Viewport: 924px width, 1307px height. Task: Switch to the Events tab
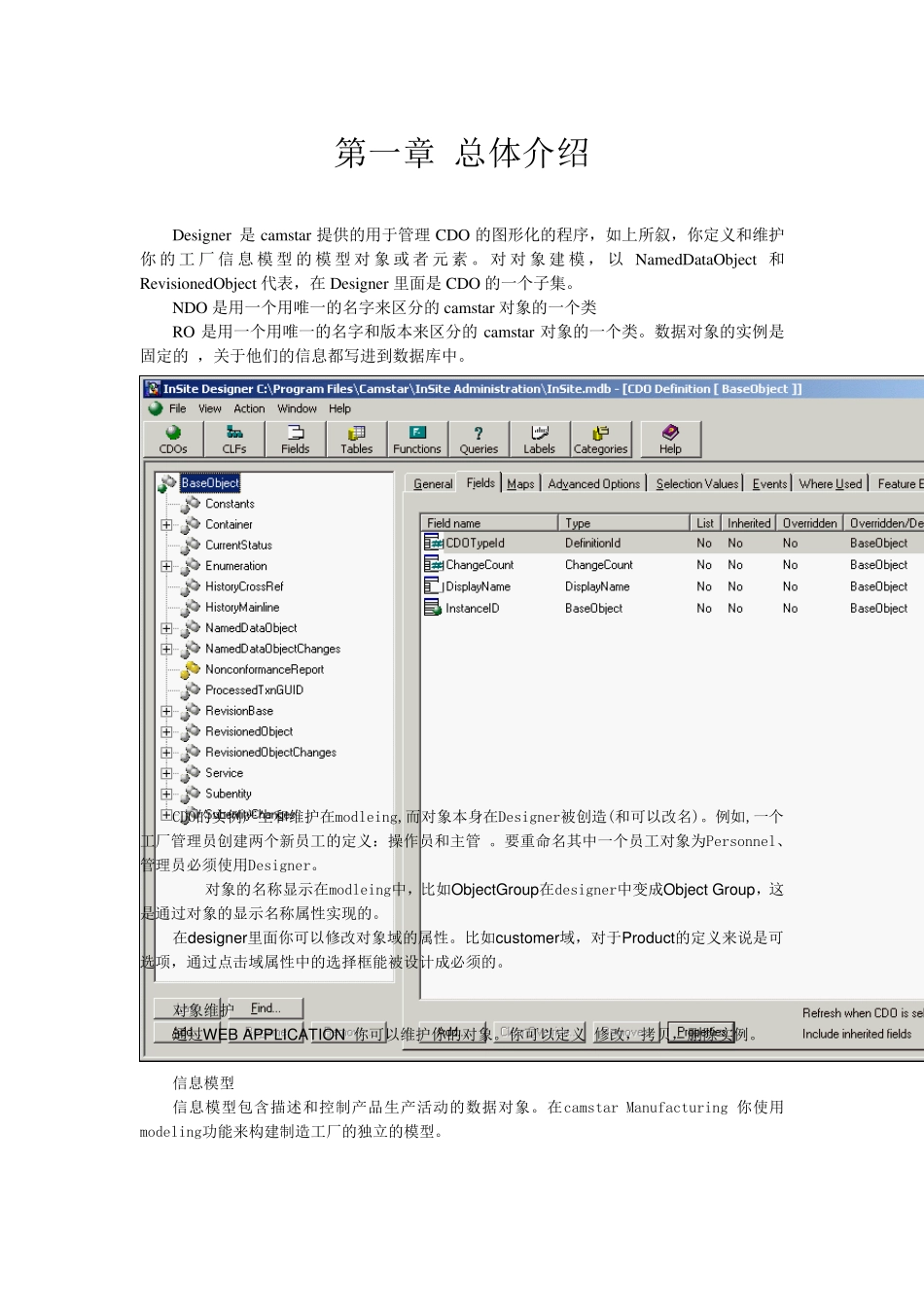click(769, 483)
